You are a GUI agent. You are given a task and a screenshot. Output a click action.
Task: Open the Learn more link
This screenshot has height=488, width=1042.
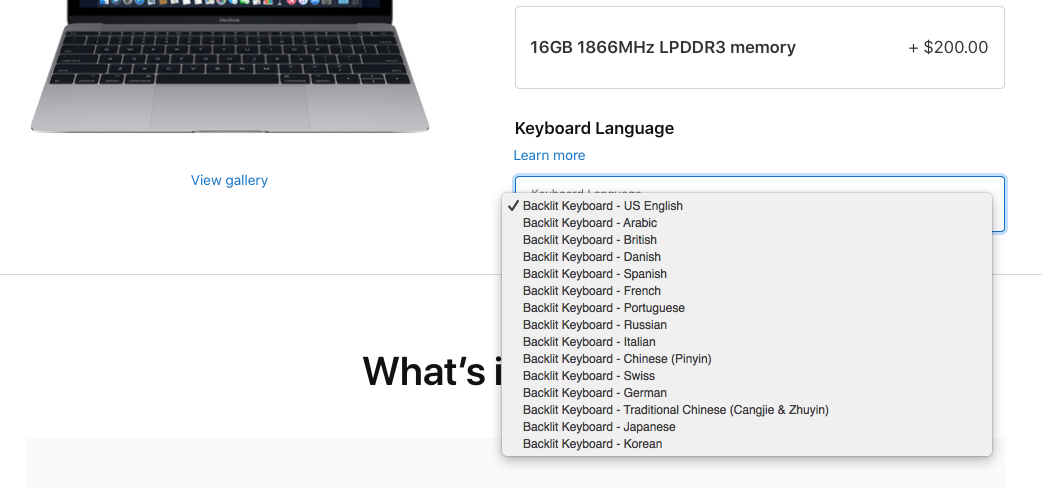(x=550, y=156)
